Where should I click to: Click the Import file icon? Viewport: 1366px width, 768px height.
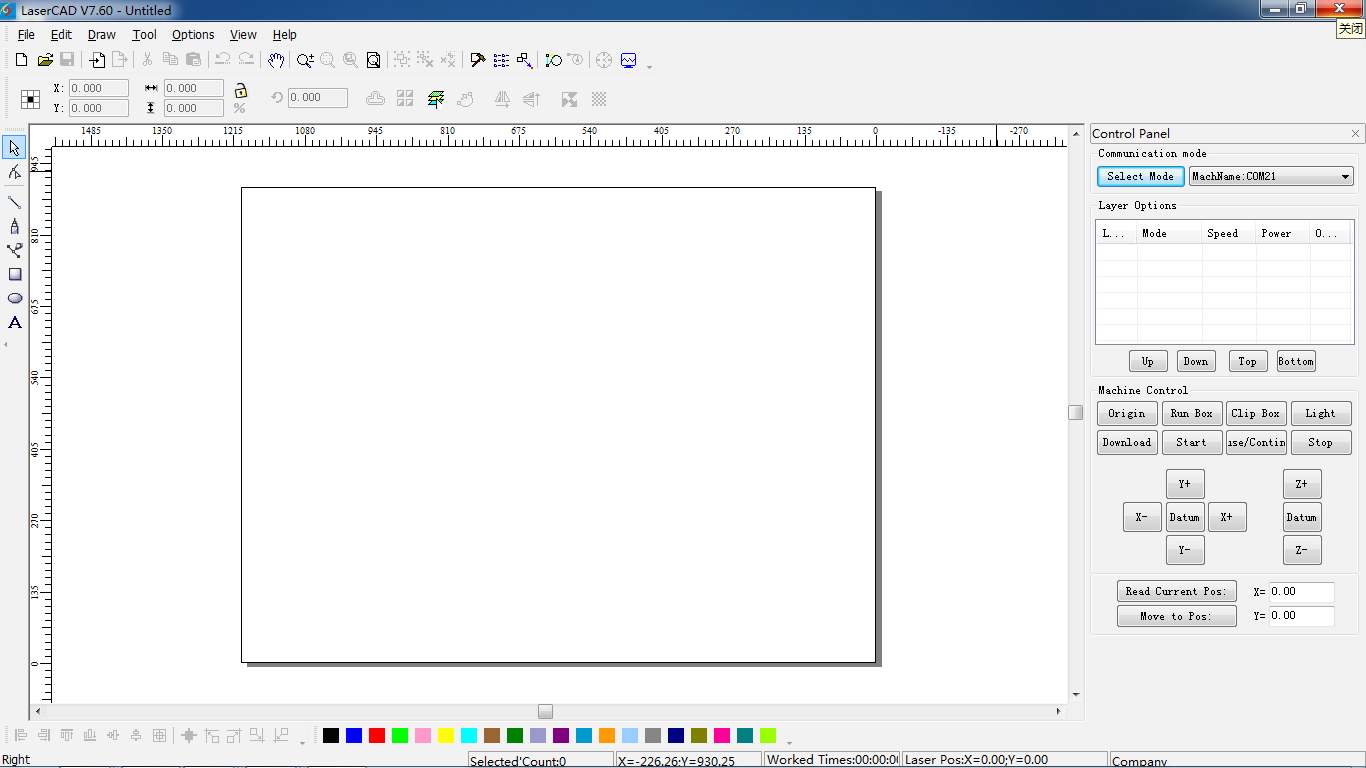[97, 60]
